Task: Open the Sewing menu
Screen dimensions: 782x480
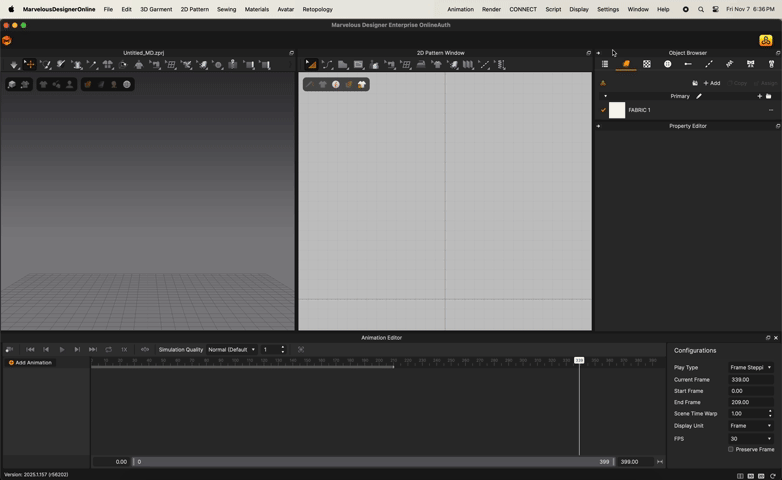Action: click(x=227, y=9)
